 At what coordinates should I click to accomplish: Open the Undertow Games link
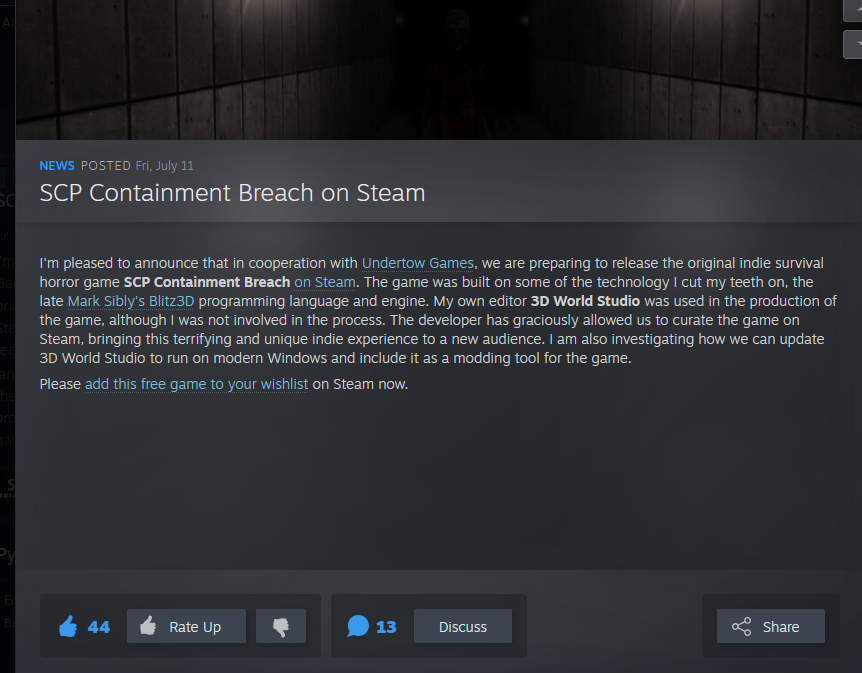pyautogui.click(x=418, y=263)
